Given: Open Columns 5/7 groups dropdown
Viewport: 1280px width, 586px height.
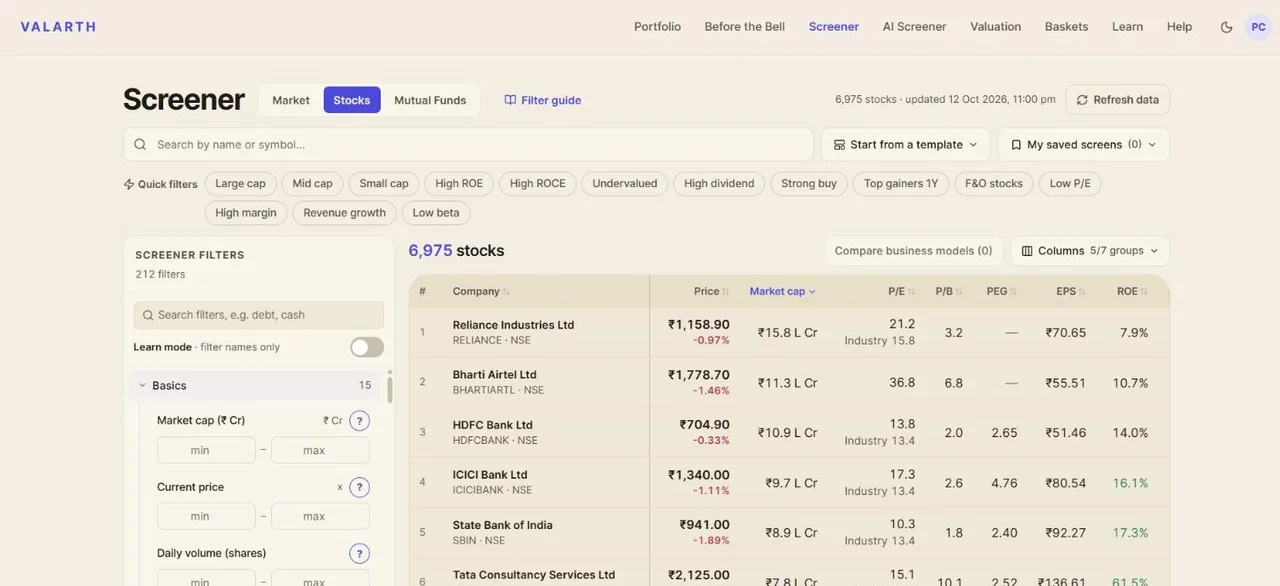Looking at the screenshot, I should click(x=1090, y=251).
